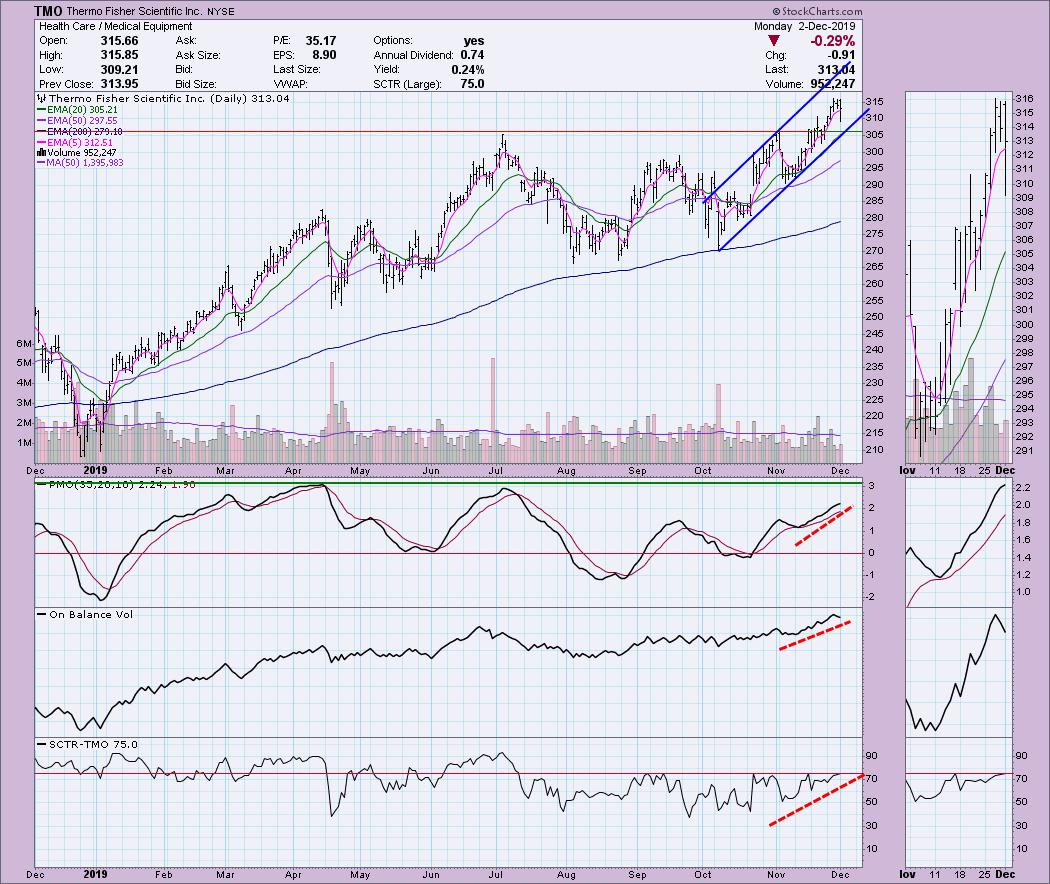This screenshot has height=884, width=1050.
Task: Click the 6M volume axis label
Action: 23,344
